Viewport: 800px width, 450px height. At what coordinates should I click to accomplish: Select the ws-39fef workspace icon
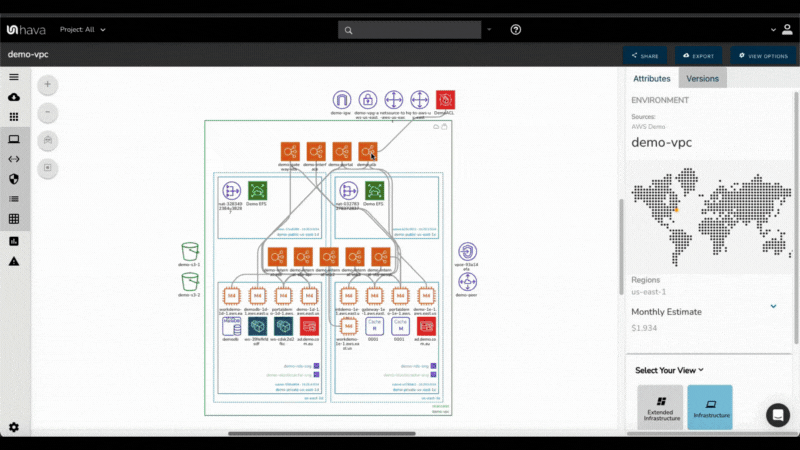point(257,327)
